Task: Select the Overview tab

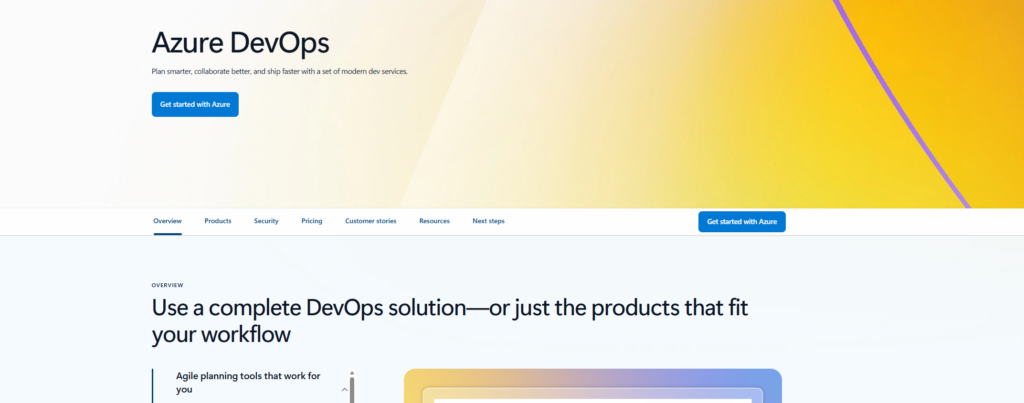Action: [167, 221]
